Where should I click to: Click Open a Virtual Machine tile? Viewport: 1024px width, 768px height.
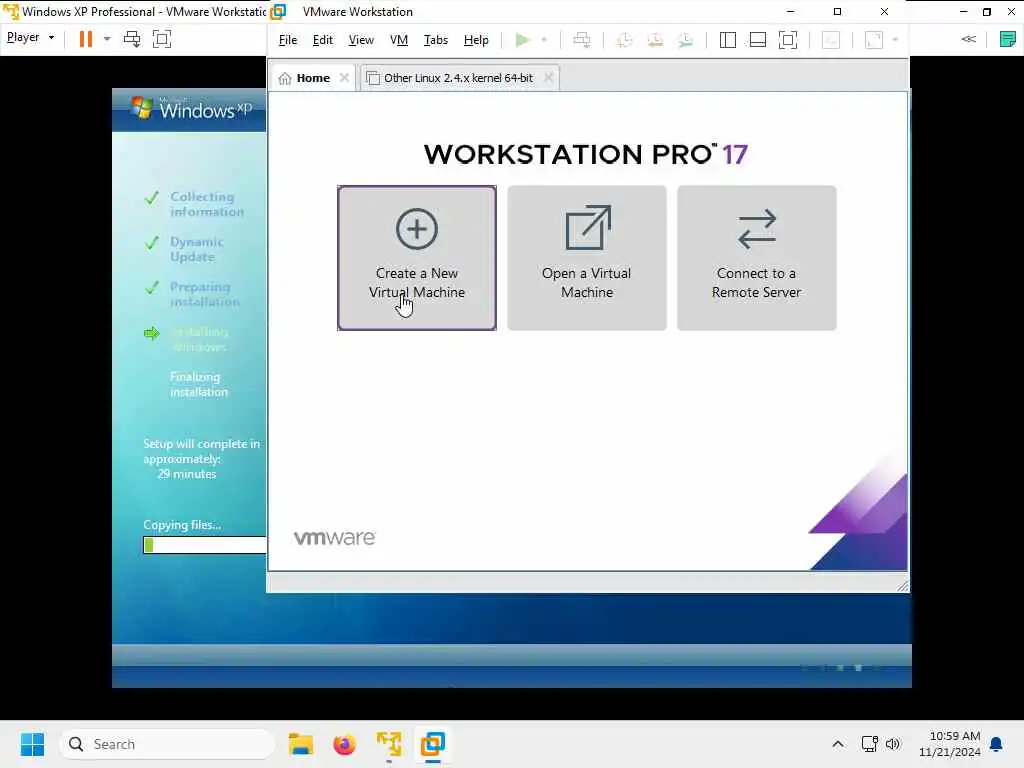(x=586, y=258)
